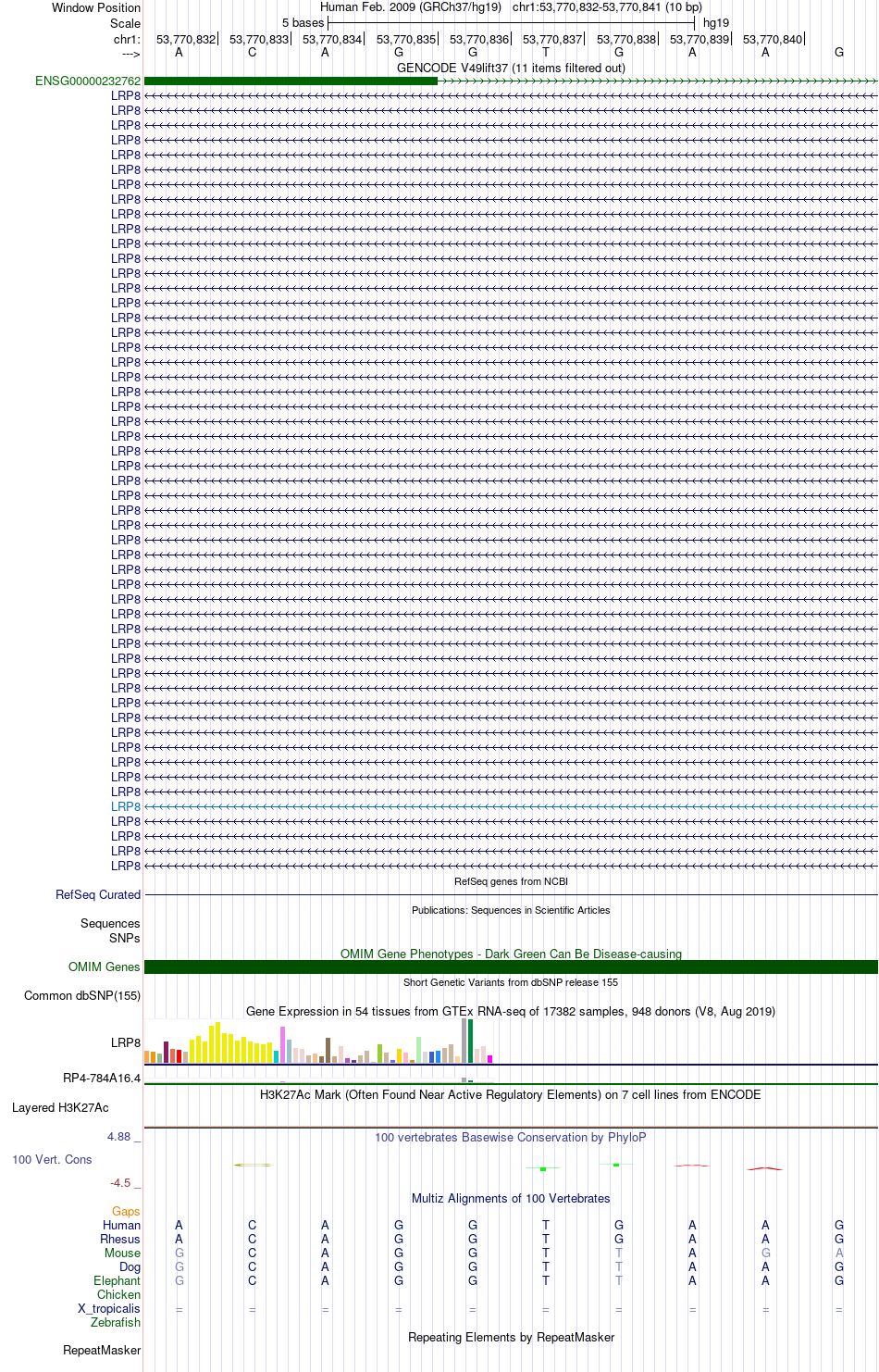
Task: Click the ENSG00000232762 gene label
Action: [x=88, y=81]
